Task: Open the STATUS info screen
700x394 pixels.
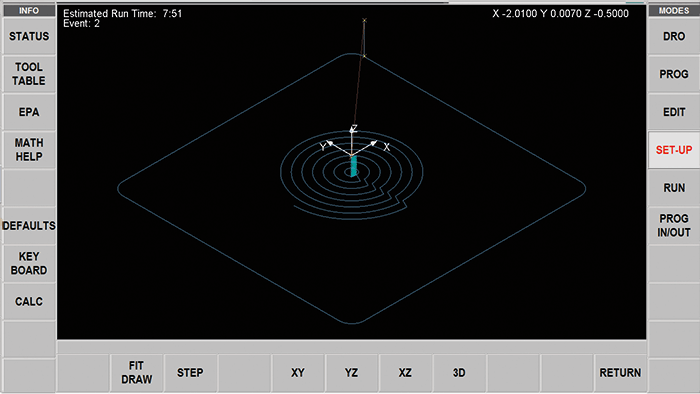Action: pos(29,36)
